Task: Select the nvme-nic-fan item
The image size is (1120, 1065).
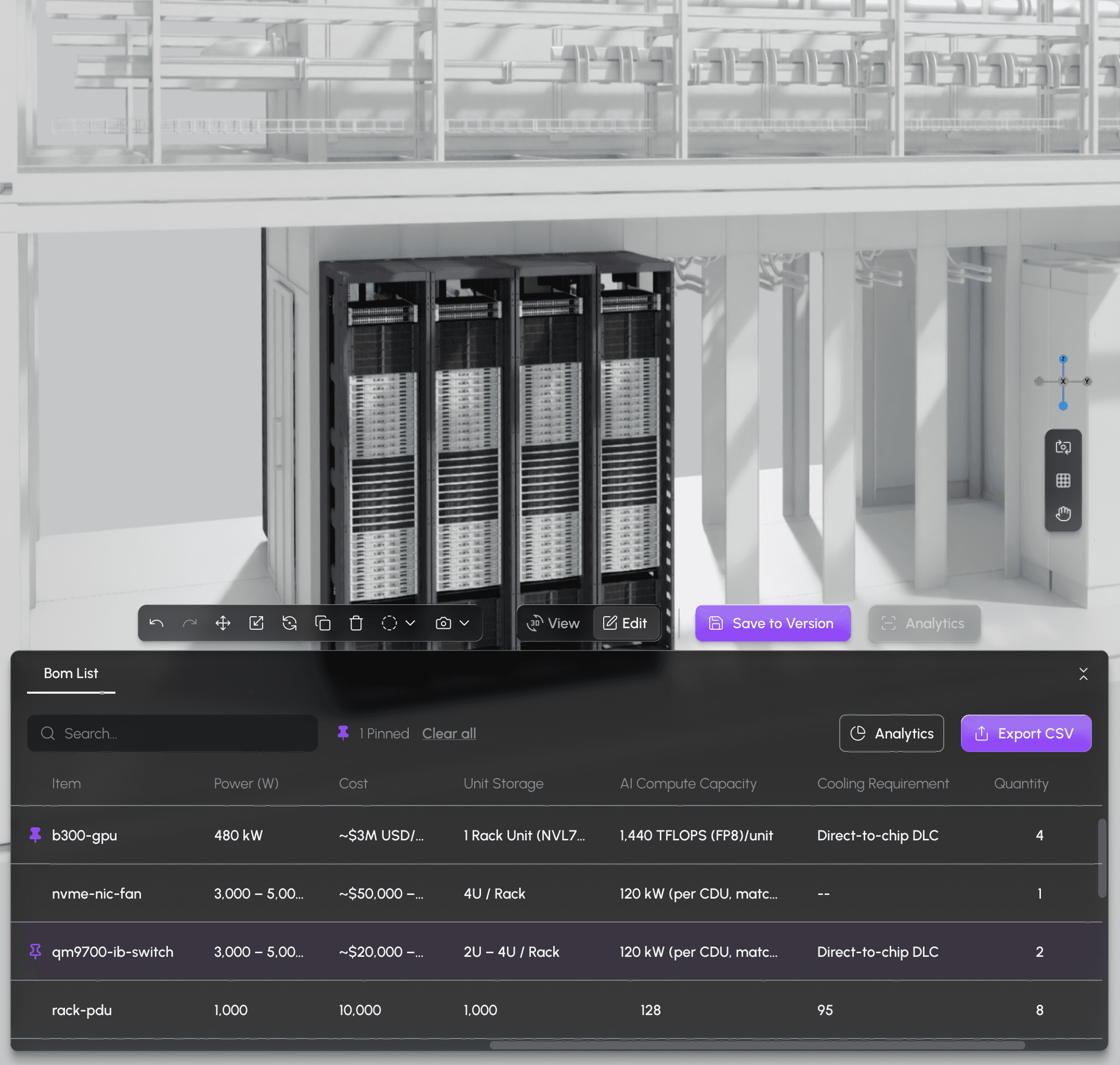Action: 97,893
